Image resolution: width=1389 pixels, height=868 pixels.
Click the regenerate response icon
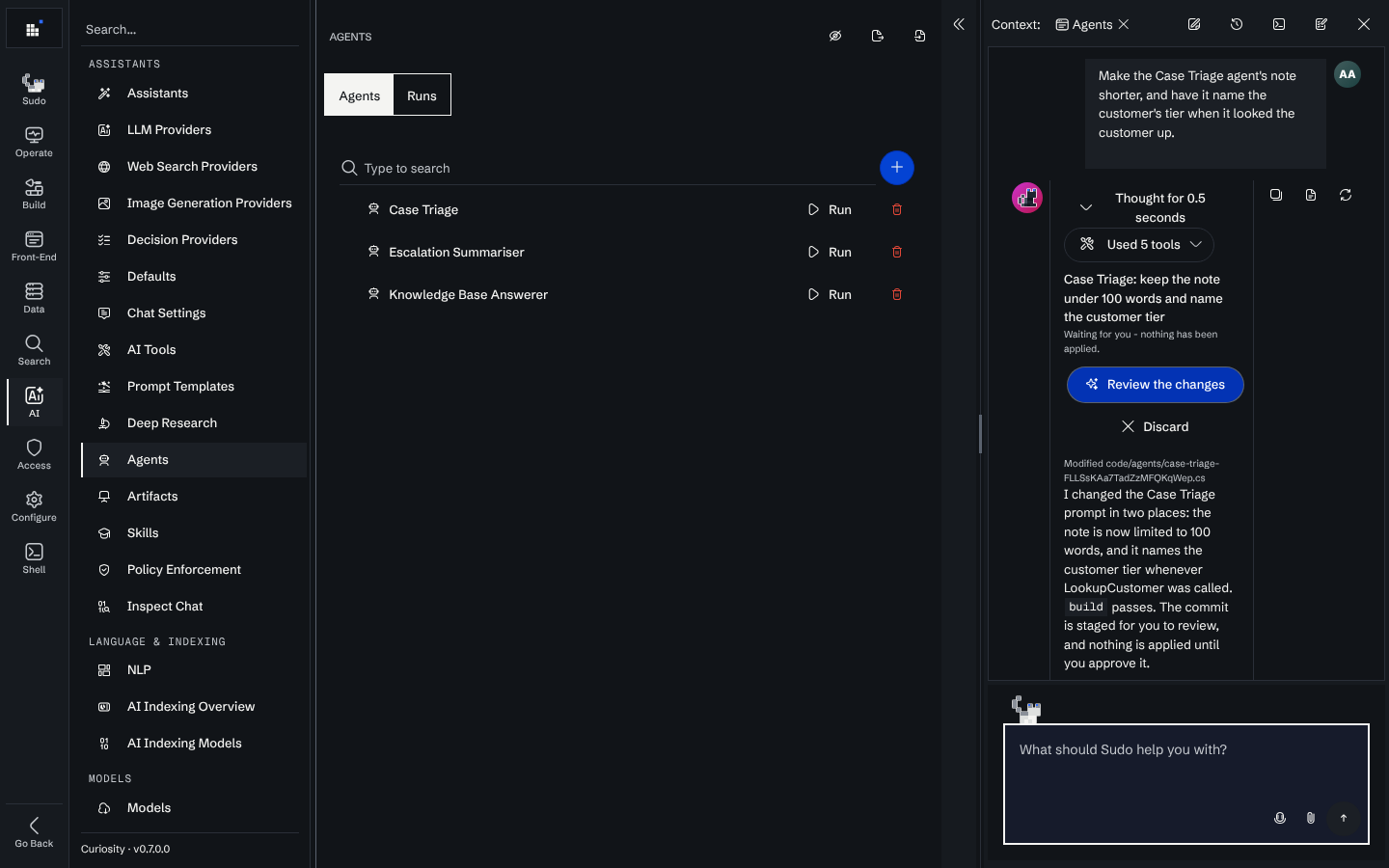click(x=1346, y=195)
